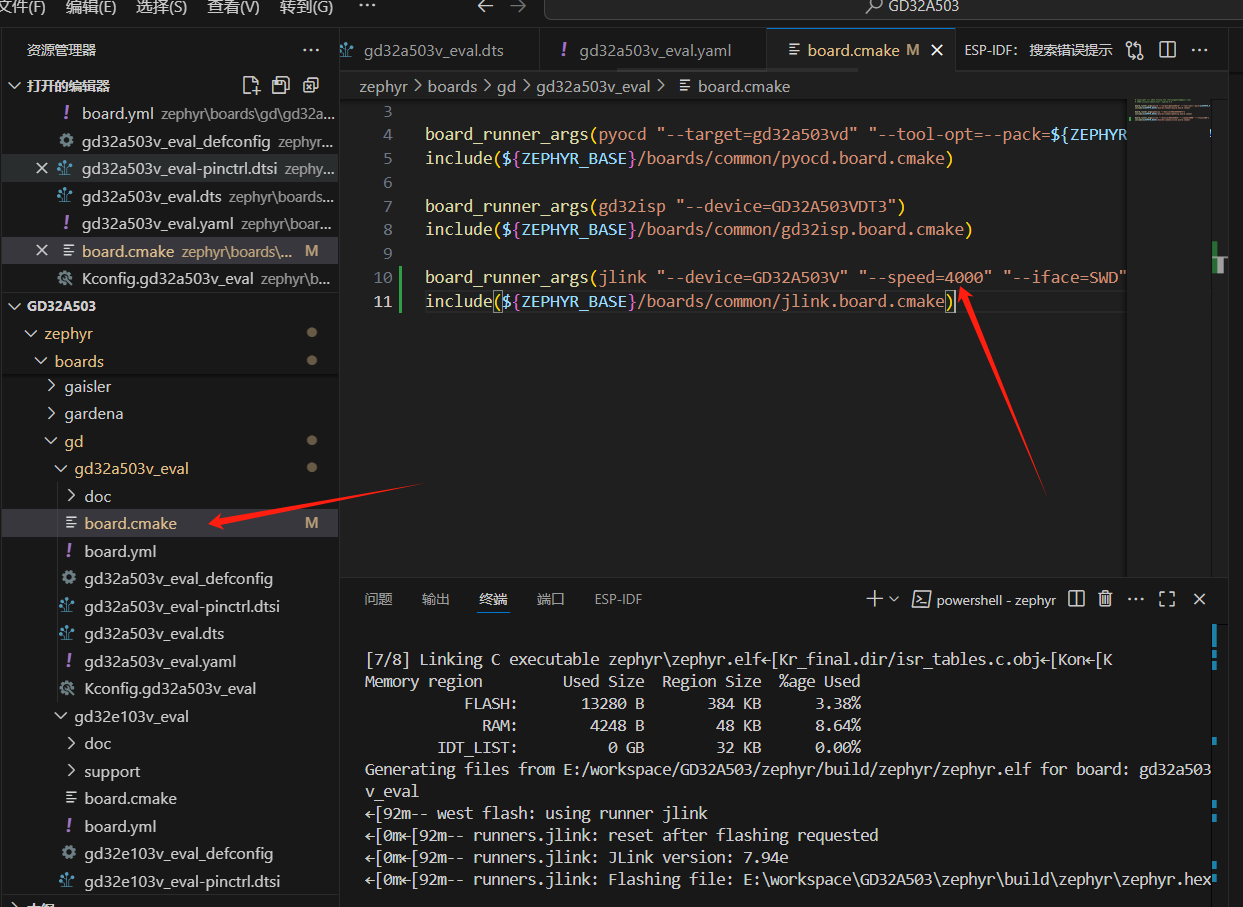Maximize the terminal panel size
The height and width of the screenshot is (907, 1243).
[x=1167, y=599]
